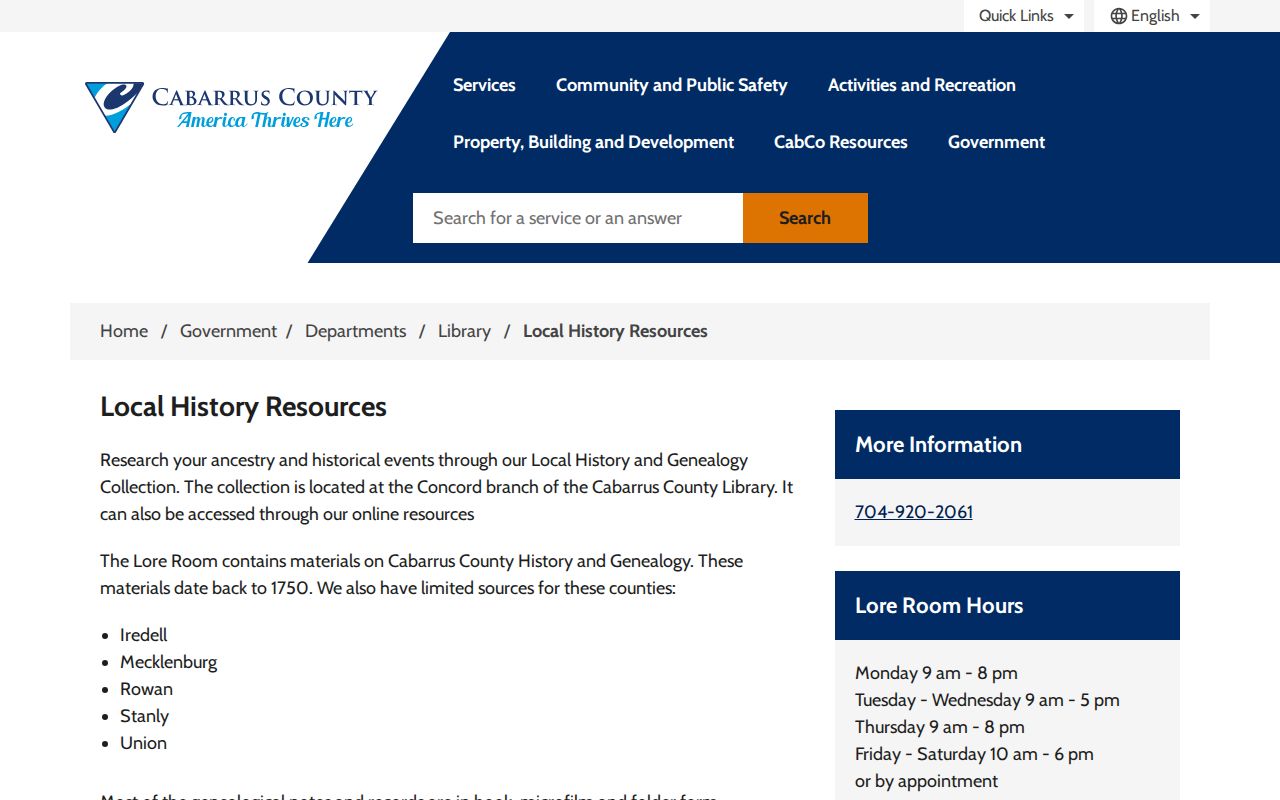Screen dimensions: 1280x800
Task: Open the Quick Links dropdown
Action: coord(1024,16)
